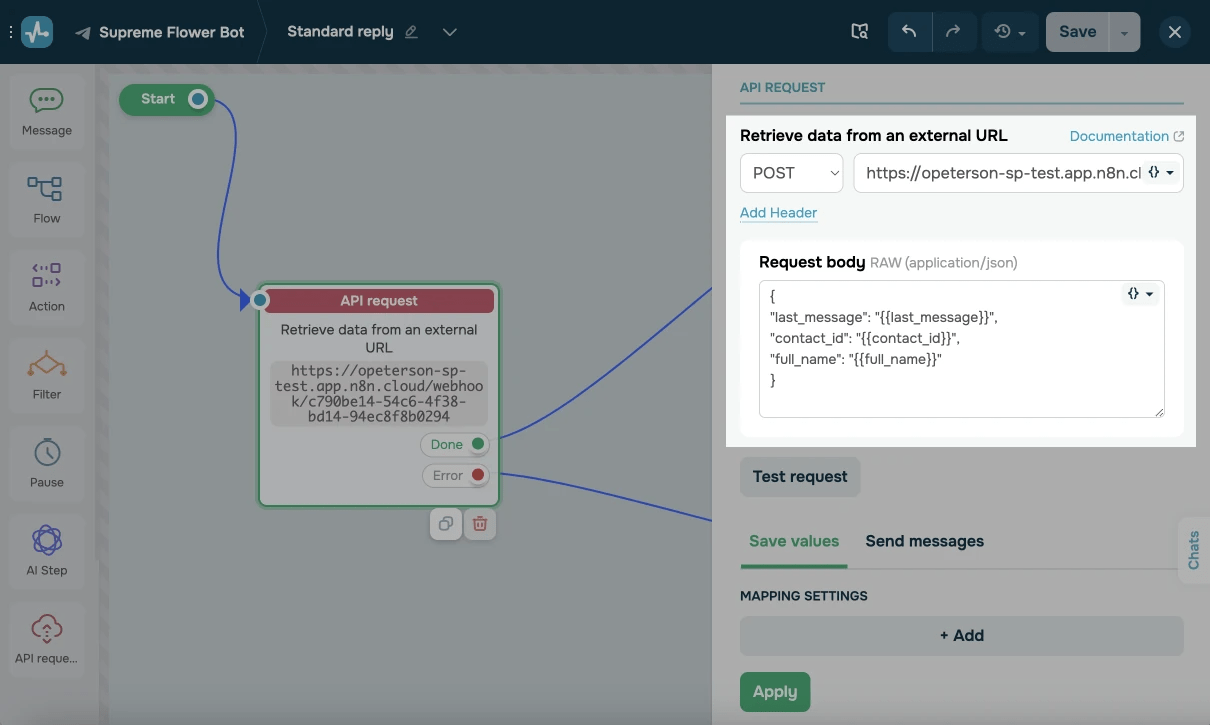Open the Chats side tab
The height and width of the screenshot is (725, 1210).
[x=1194, y=551]
